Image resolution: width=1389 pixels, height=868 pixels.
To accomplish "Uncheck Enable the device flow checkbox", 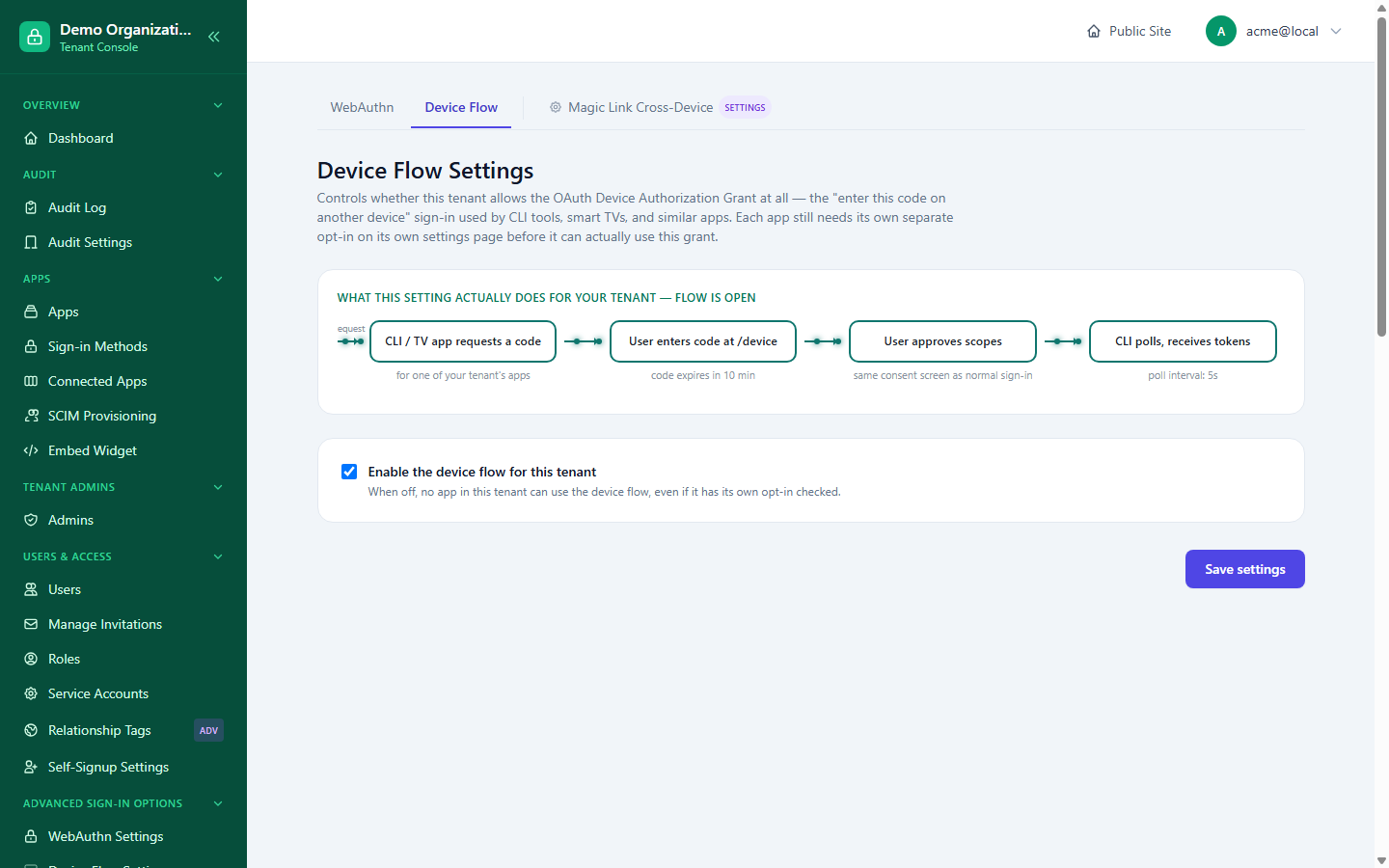I will click(349, 472).
